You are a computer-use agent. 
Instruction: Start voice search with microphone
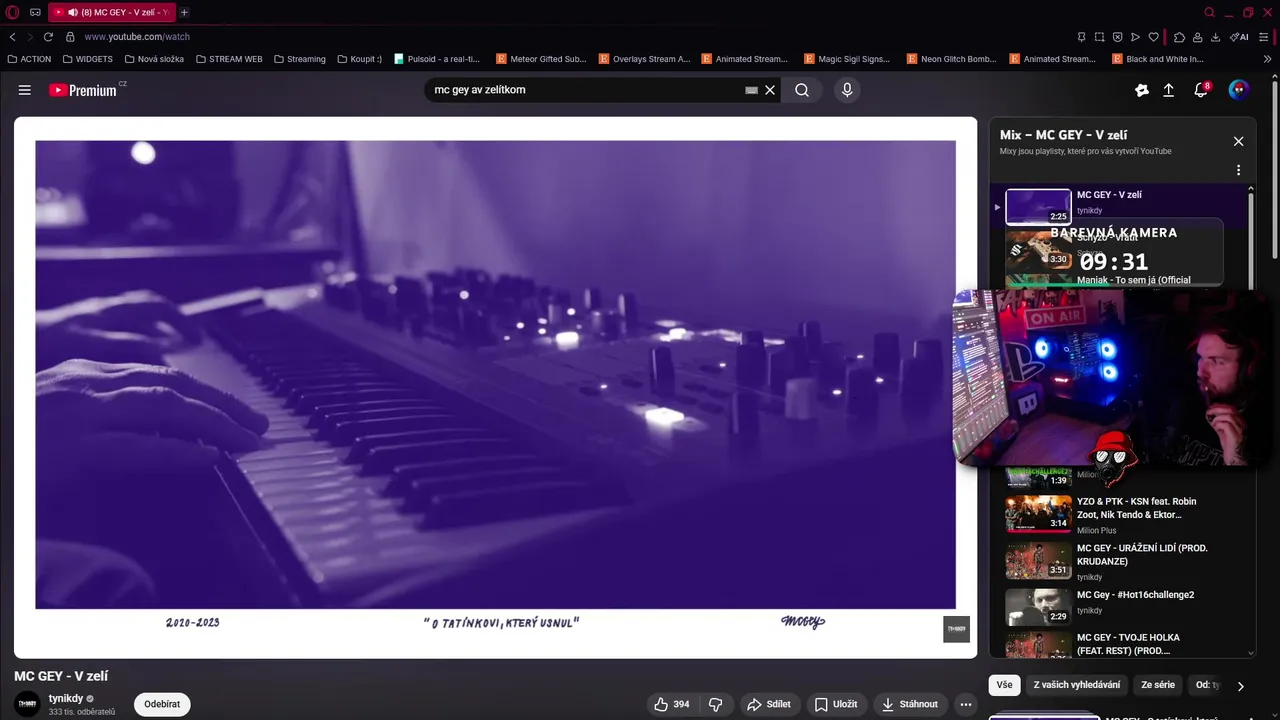847,90
